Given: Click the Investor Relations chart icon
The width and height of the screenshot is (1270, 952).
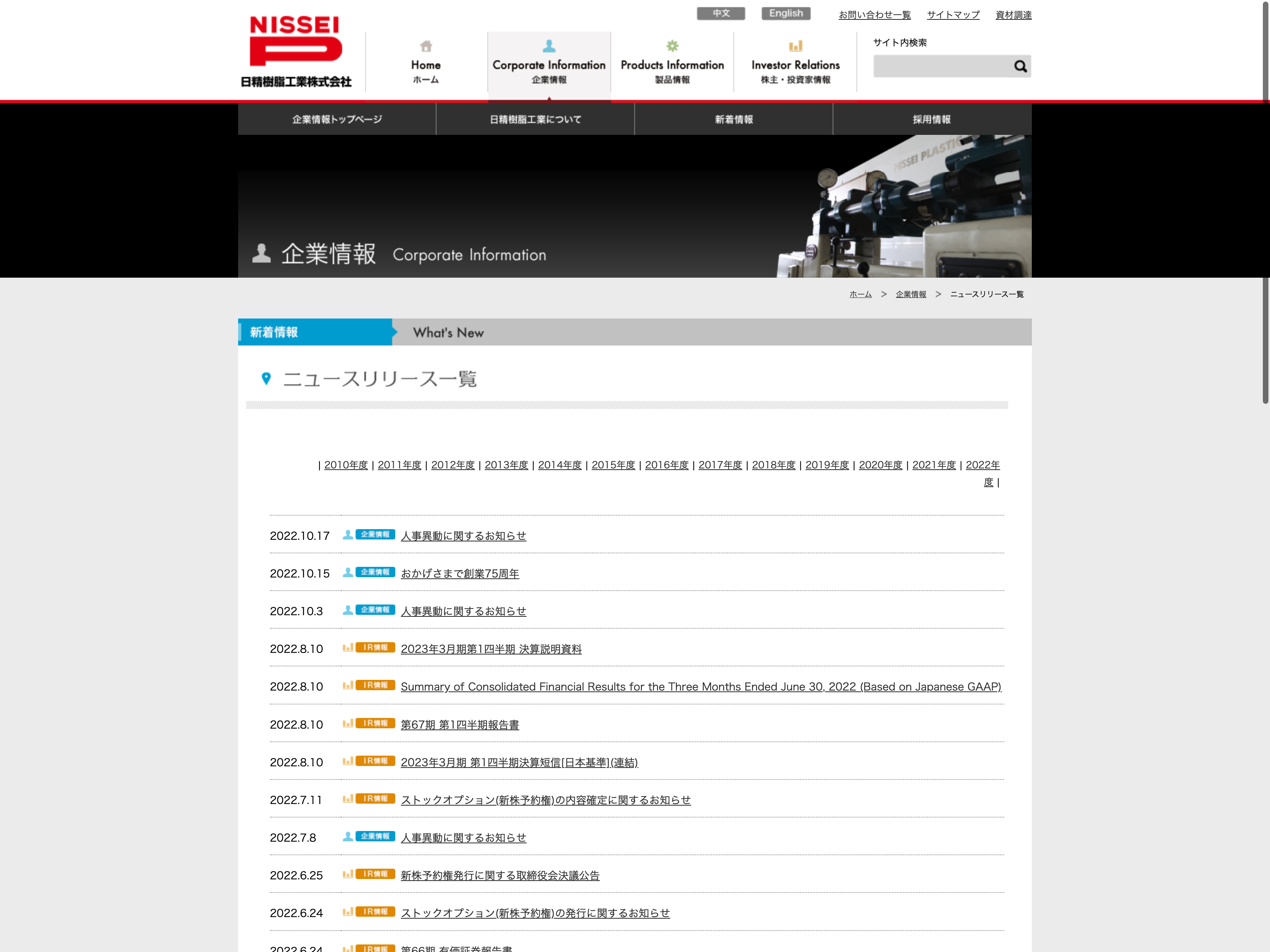Looking at the screenshot, I should click(795, 46).
